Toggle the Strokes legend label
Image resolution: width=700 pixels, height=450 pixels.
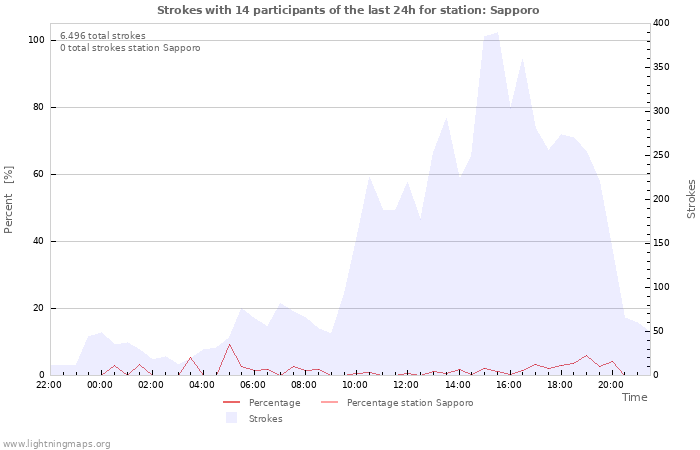point(265,419)
